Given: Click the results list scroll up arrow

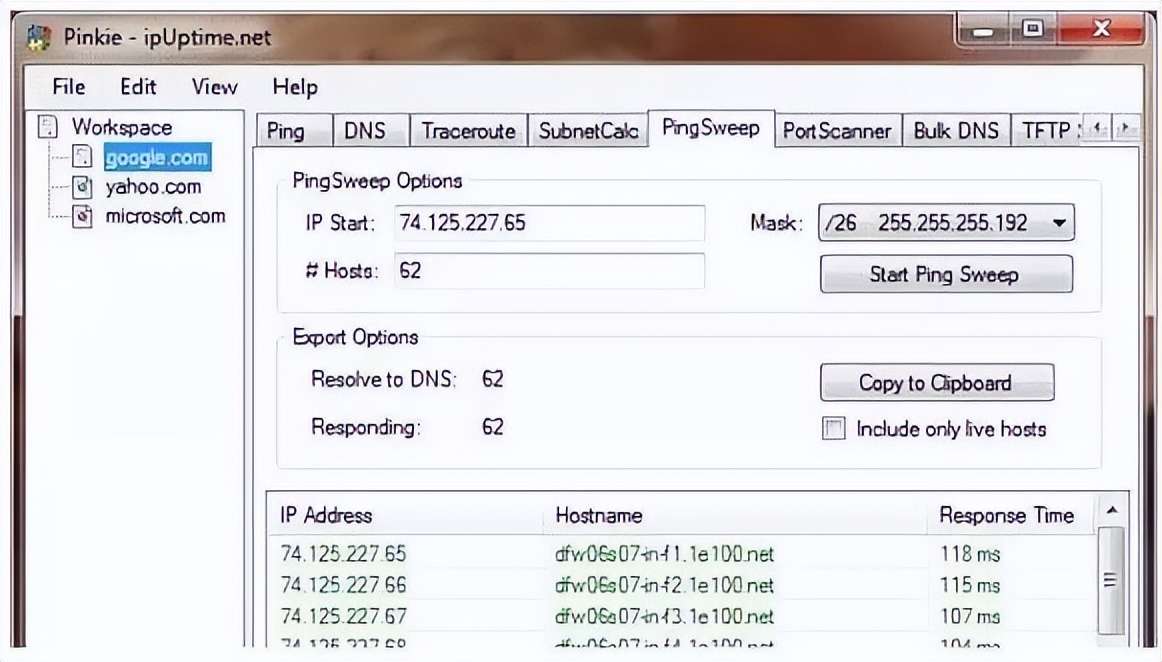Looking at the screenshot, I should click(x=1112, y=510).
